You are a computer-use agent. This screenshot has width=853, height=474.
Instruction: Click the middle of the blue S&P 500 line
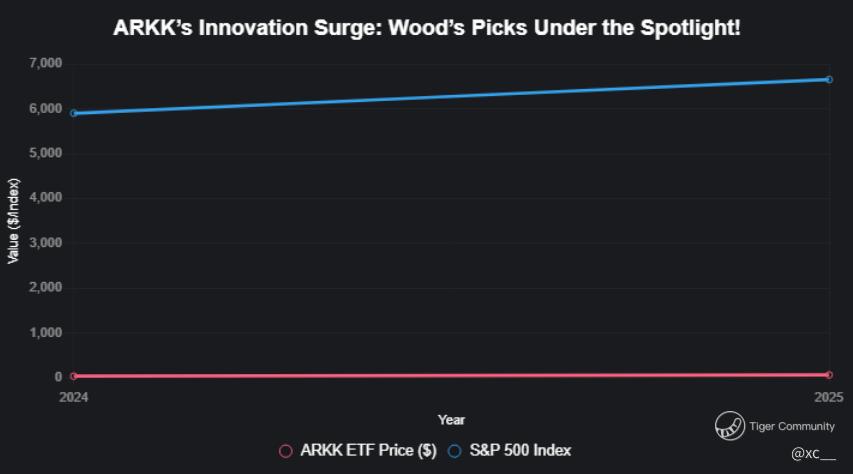451,96
